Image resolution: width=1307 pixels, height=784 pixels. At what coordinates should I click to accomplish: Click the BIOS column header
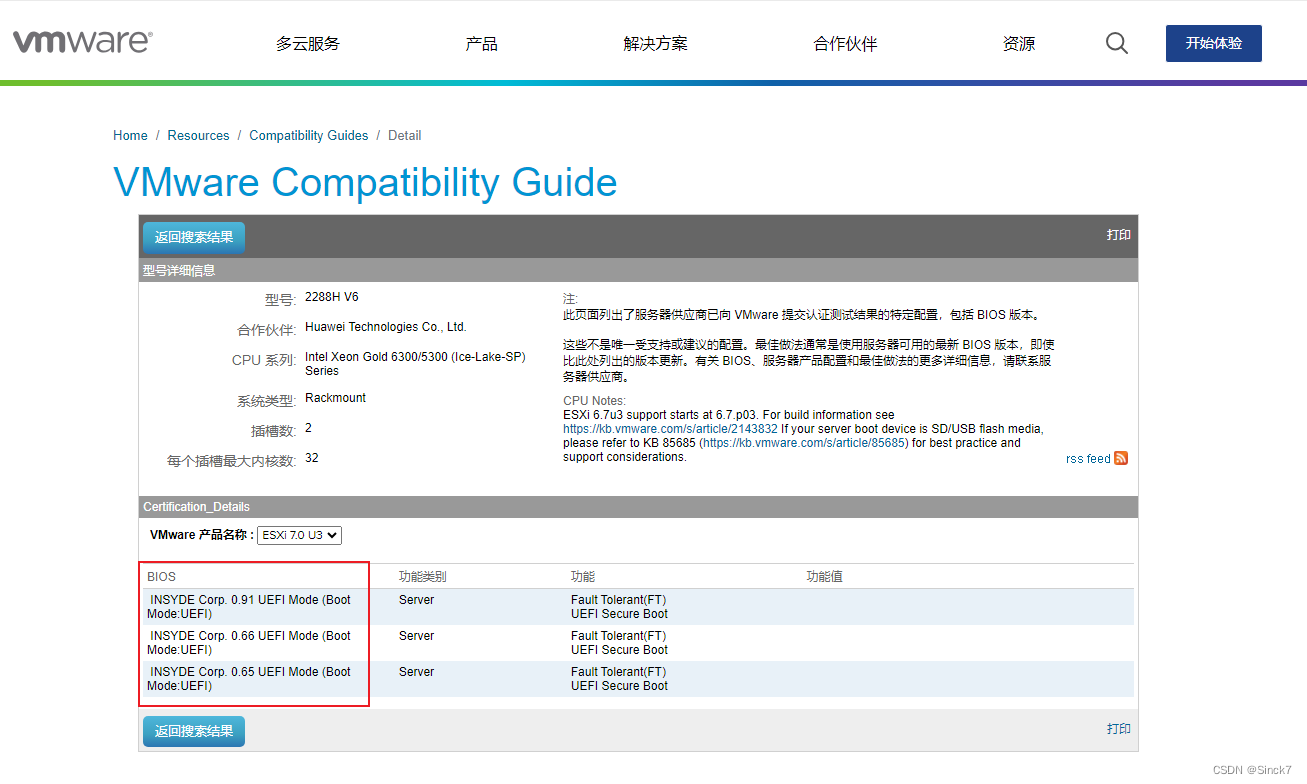click(x=161, y=577)
